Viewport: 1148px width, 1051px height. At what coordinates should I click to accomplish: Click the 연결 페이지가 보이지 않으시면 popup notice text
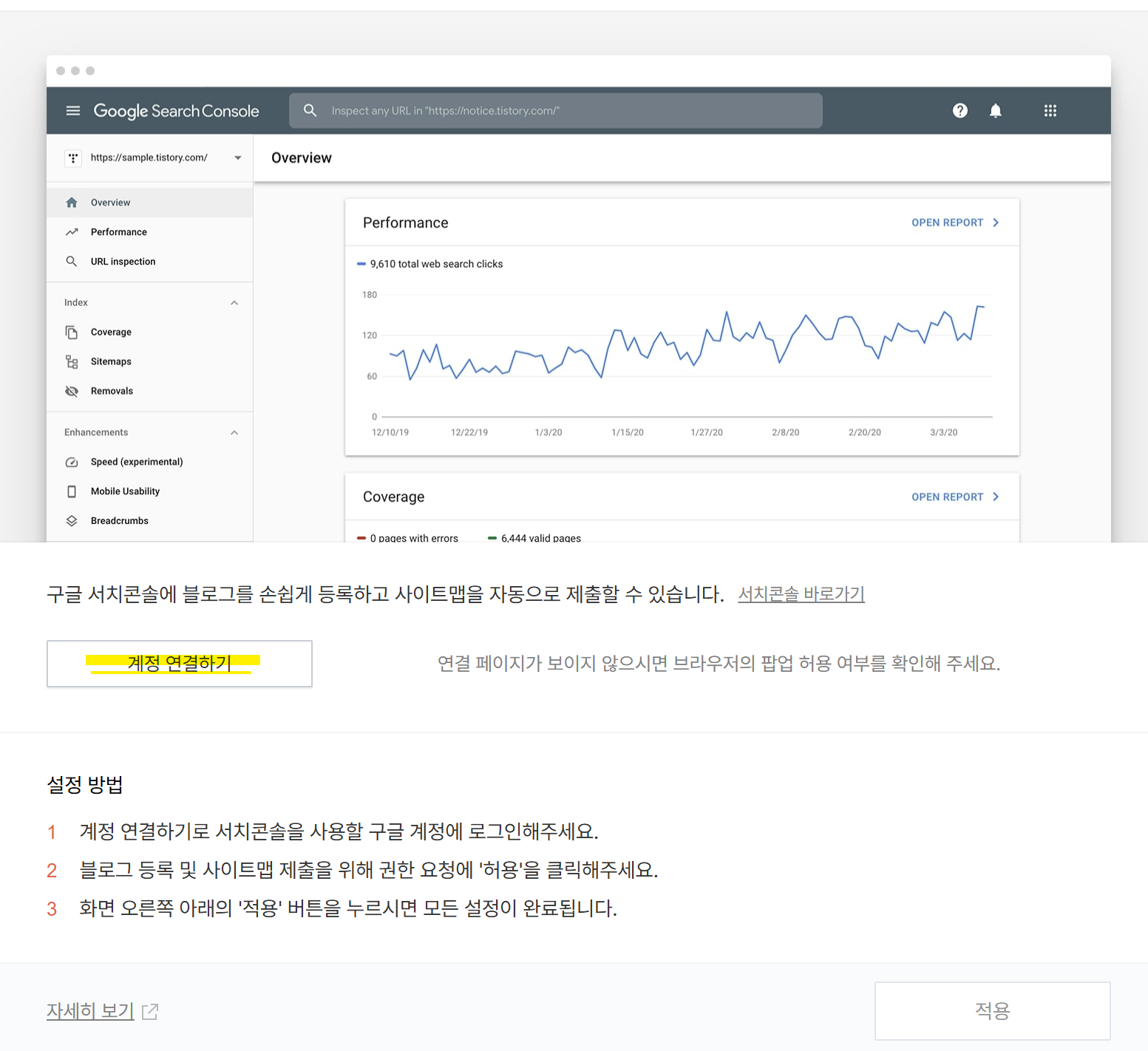[719, 664]
